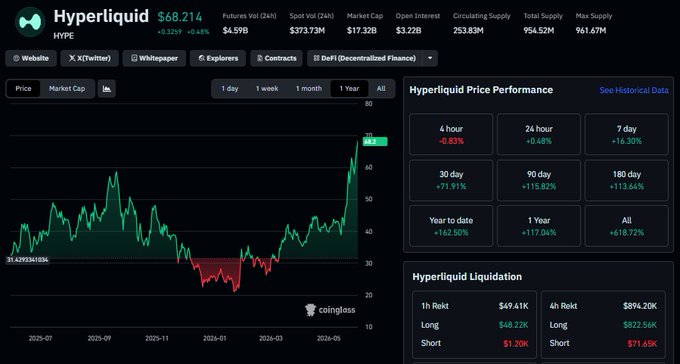Screen dimensions: 680x364
Task: Open the Explorers button
Action: coord(218,58)
